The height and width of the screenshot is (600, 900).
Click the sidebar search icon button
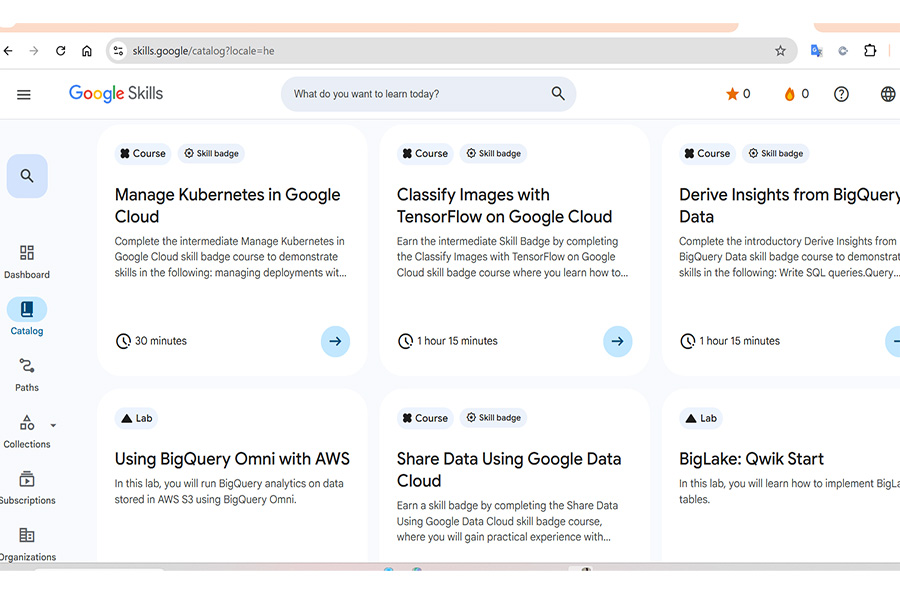point(27,176)
